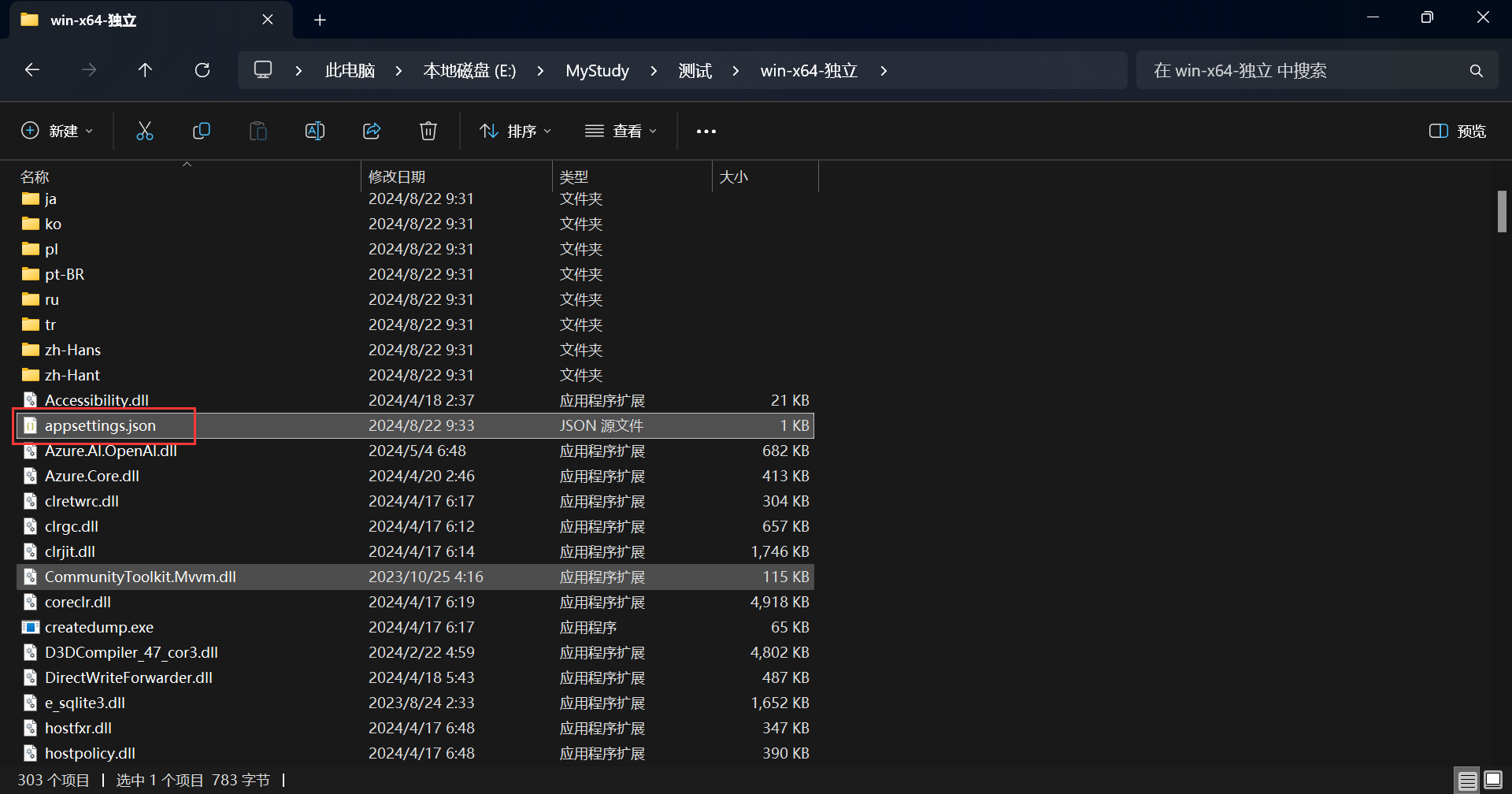Go up one directory level
Viewport: 1512px width, 794px height.
coord(145,70)
